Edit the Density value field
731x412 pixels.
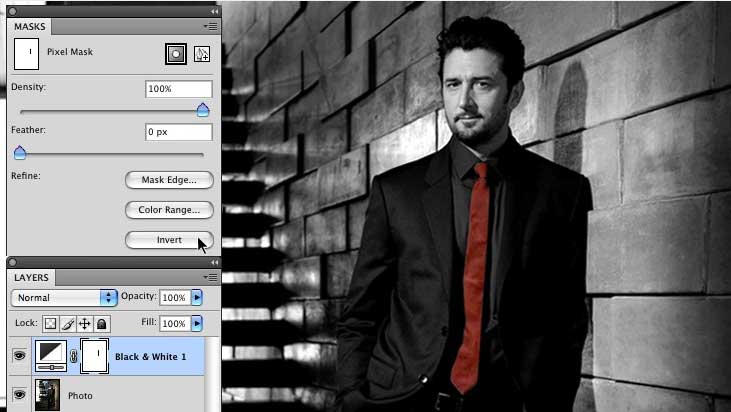179,89
